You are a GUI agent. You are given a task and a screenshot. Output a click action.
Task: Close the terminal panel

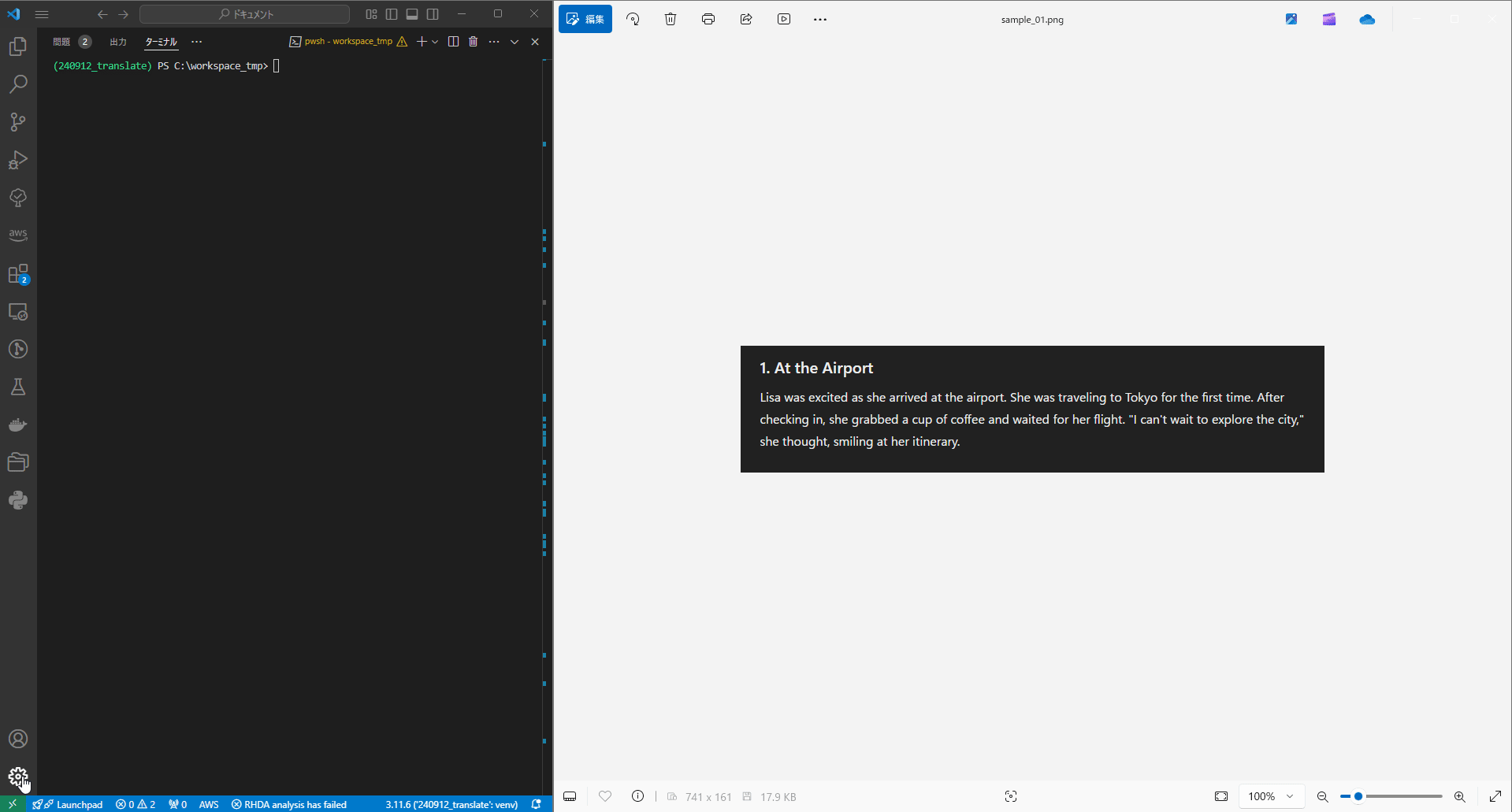pos(535,42)
